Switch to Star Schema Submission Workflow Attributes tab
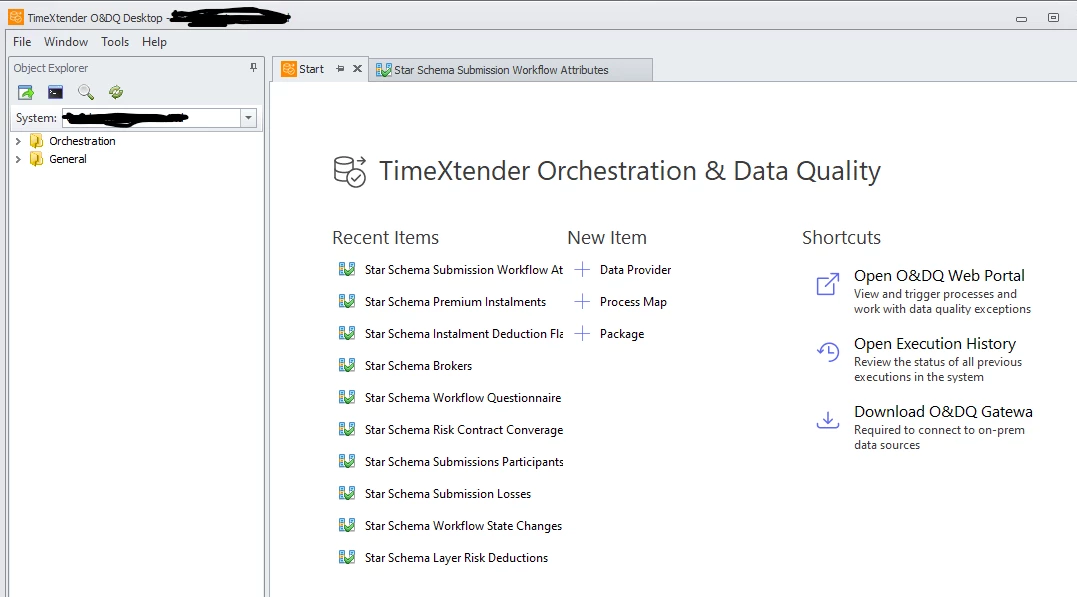Image resolution: width=1077 pixels, height=597 pixels. [x=510, y=70]
